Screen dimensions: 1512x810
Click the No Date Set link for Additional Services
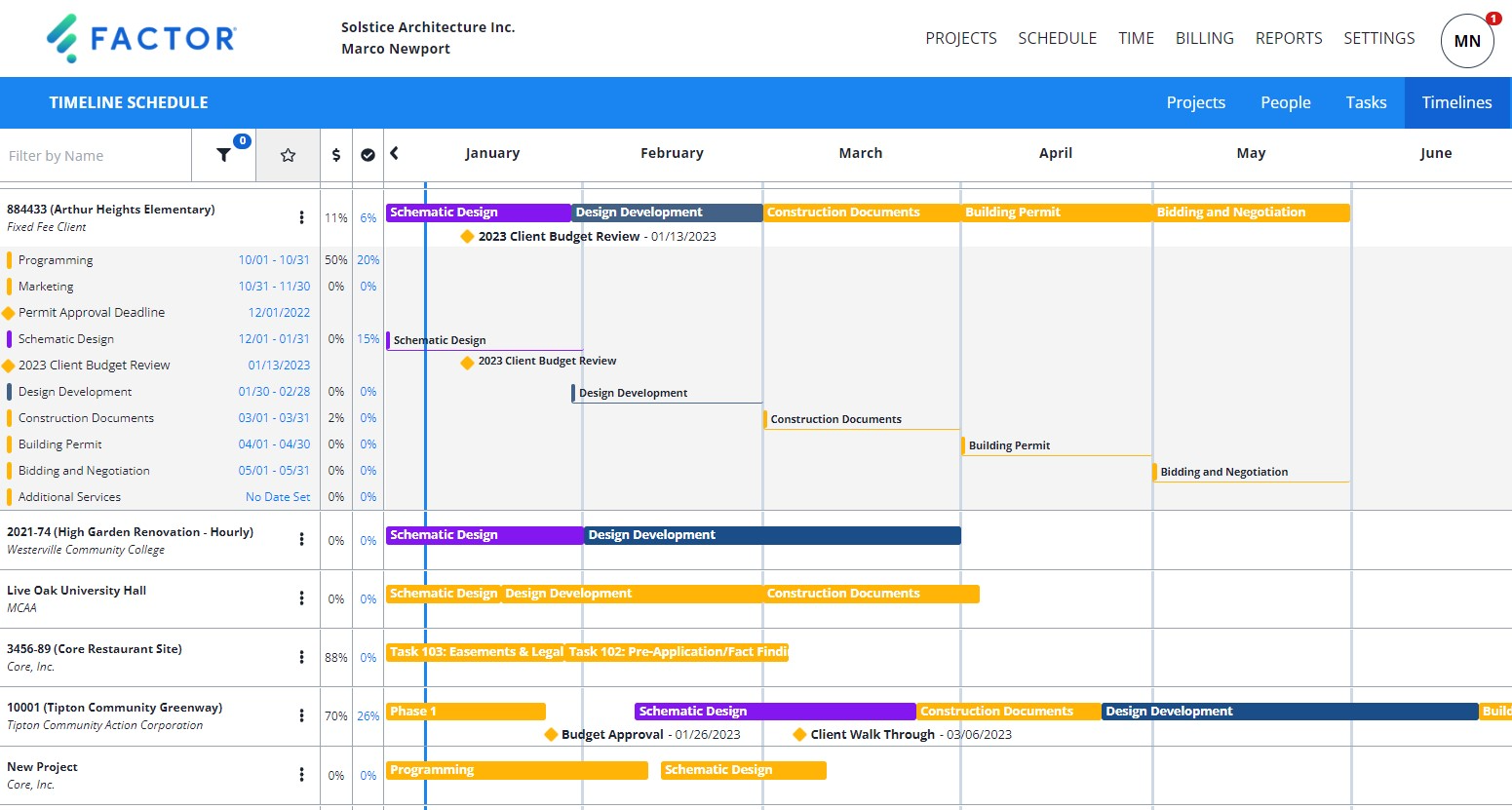[x=278, y=496]
